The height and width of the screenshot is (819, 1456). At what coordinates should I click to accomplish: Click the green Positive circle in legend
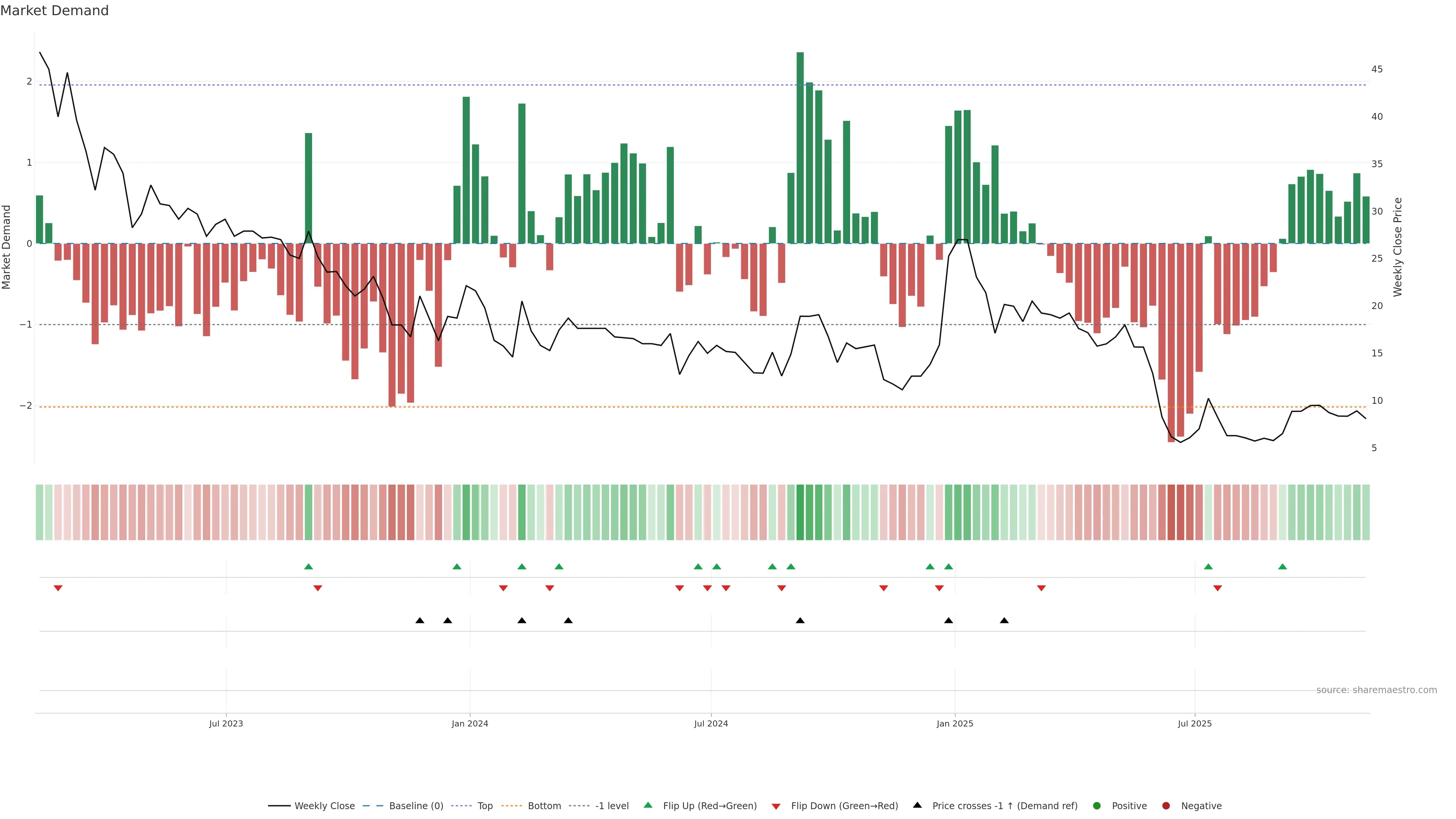[x=1097, y=806]
